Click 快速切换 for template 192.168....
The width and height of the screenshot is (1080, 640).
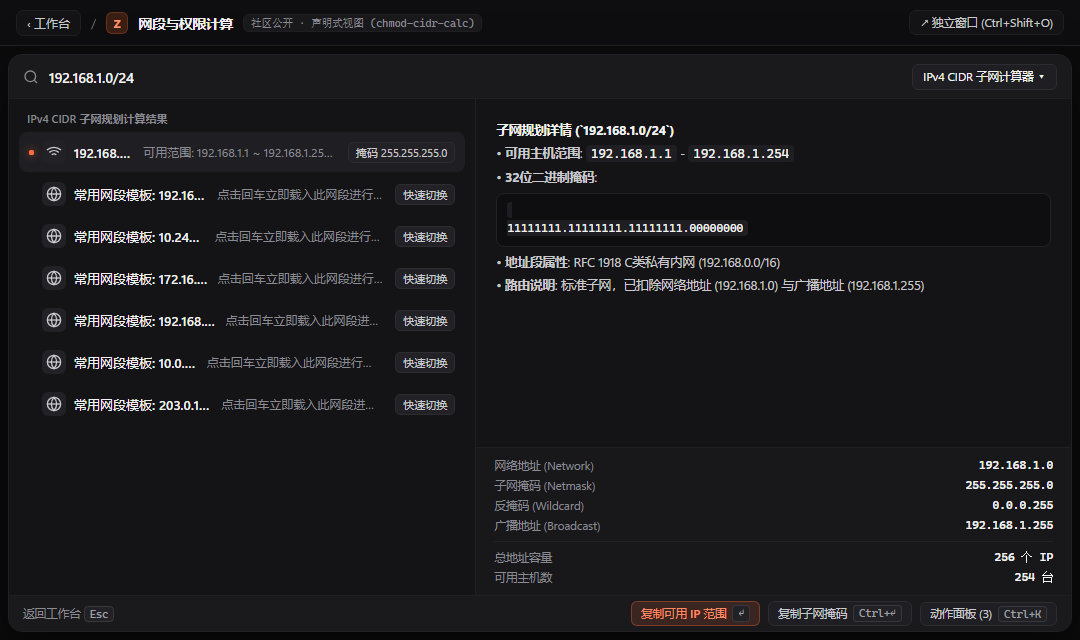coord(425,321)
